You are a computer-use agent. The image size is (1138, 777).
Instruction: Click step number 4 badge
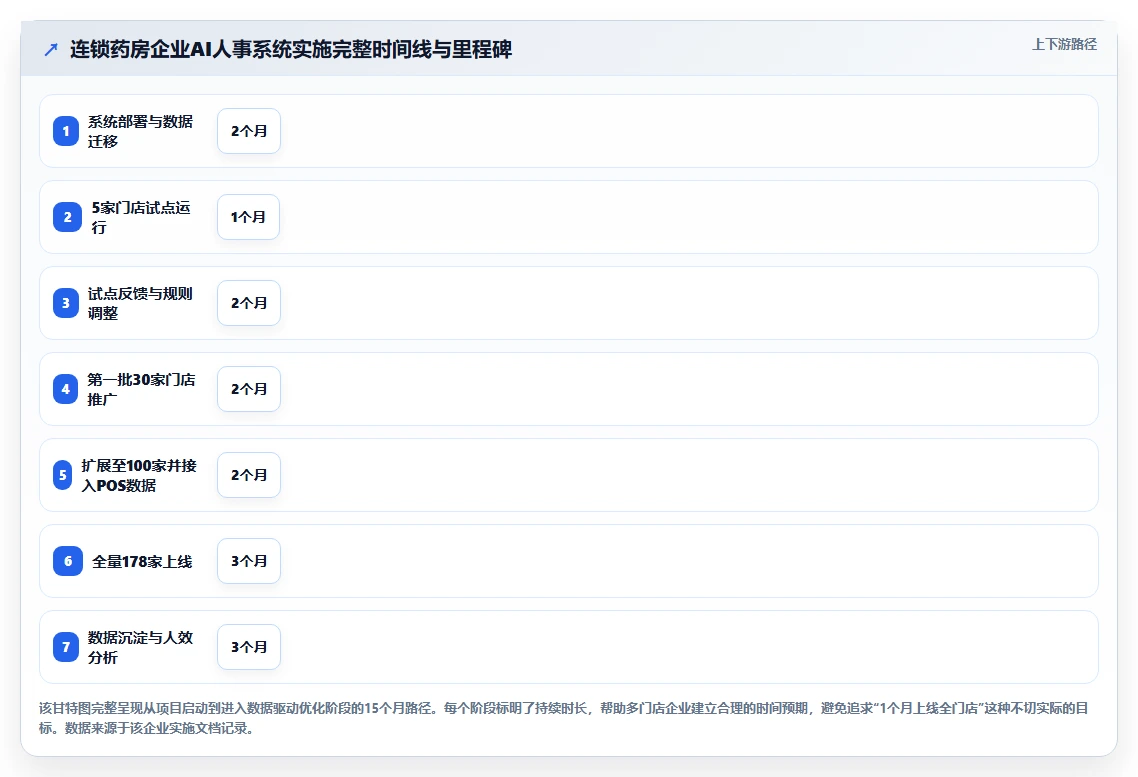(x=66, y=389)
